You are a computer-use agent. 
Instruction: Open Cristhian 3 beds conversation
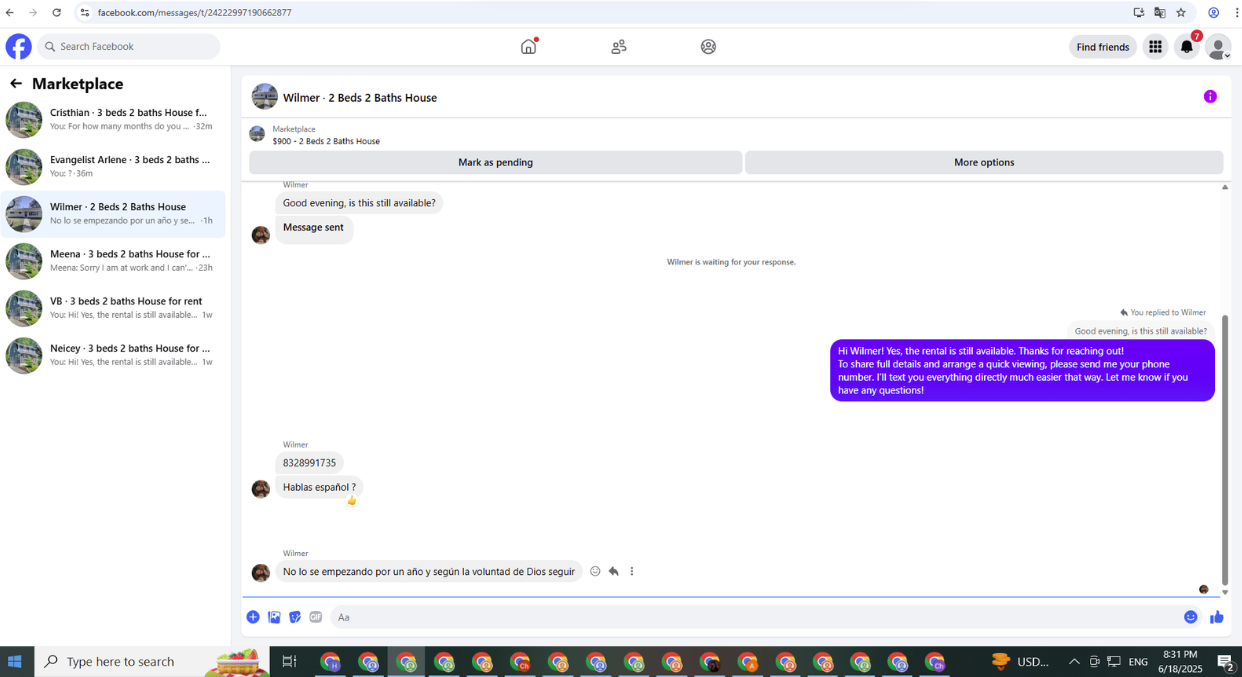point(113,119)
